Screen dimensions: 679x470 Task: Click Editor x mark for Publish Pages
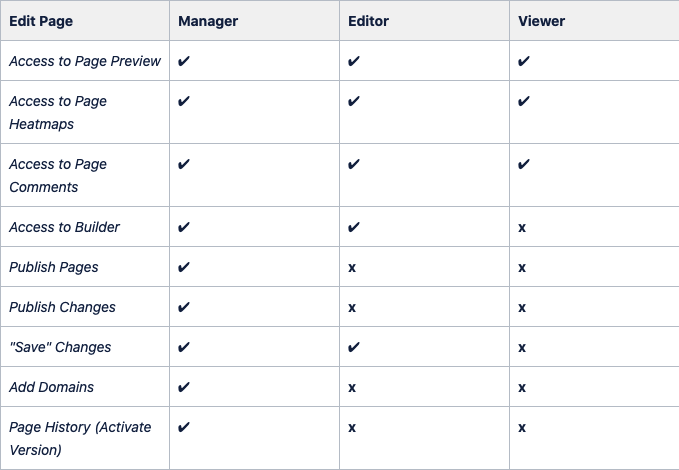352,268
